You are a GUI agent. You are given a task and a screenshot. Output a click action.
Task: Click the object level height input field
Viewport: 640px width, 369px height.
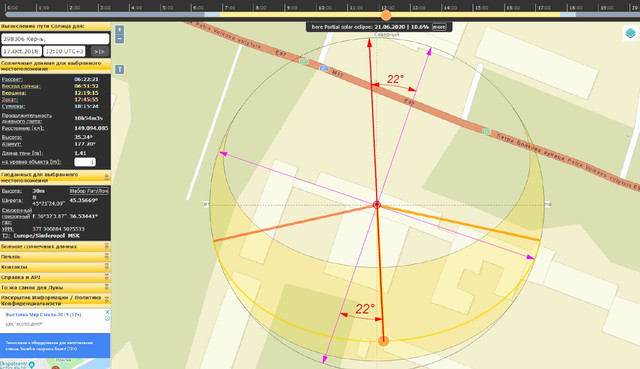(x=85, y=162)
